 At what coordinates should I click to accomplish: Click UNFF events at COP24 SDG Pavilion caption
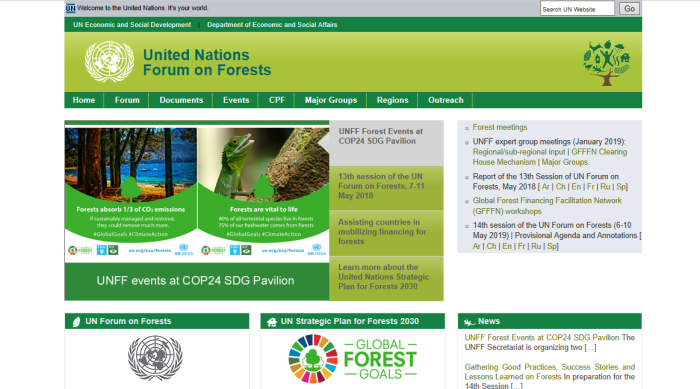196,281
